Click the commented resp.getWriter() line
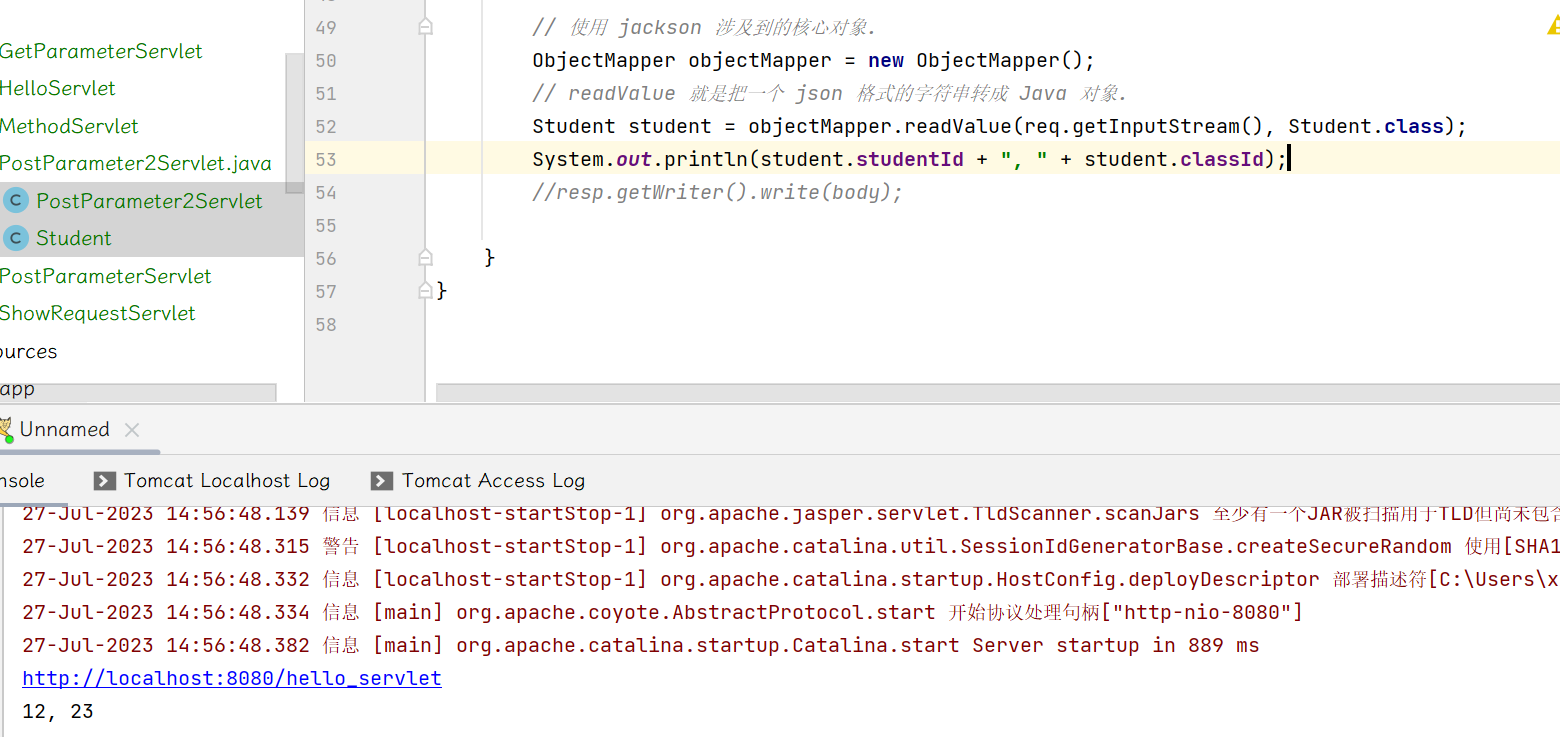Image resolution: width=1560 pixels, height=737 pixels. (x=717, y=192)
